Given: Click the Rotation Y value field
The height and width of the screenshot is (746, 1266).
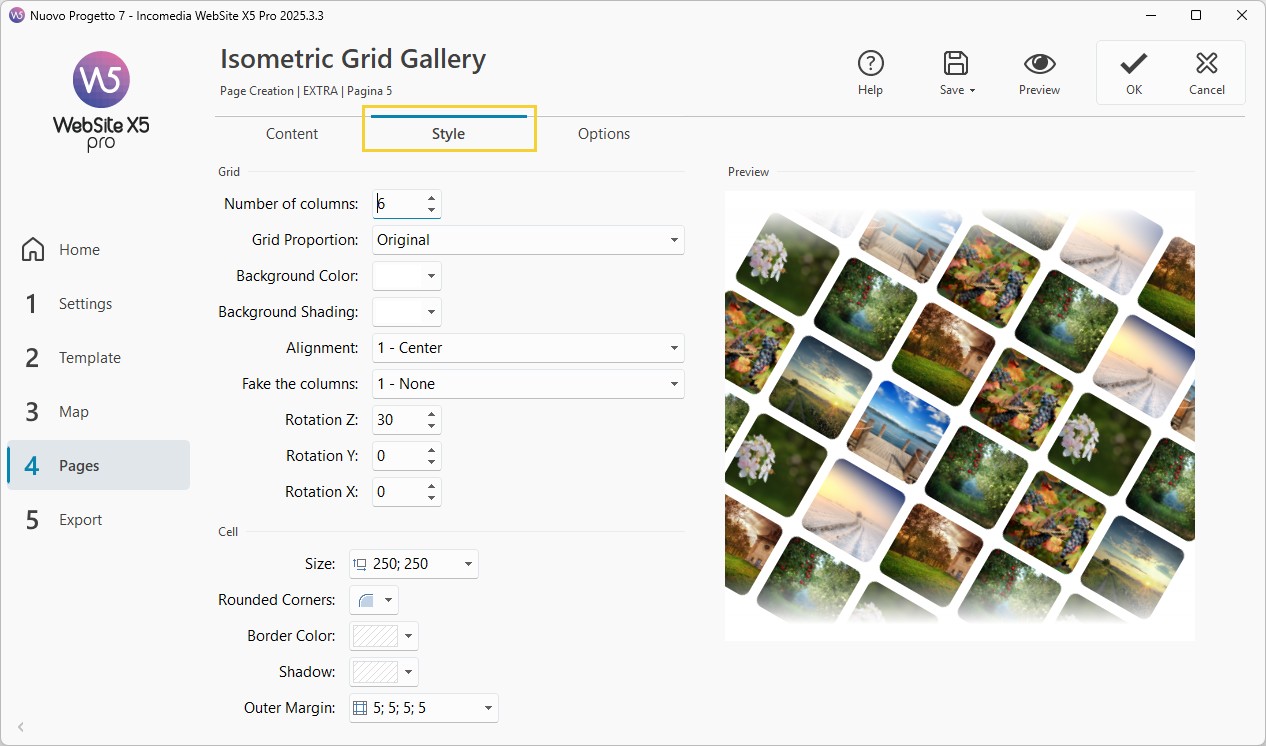Looking at the screenshot, I should [397, 456].
